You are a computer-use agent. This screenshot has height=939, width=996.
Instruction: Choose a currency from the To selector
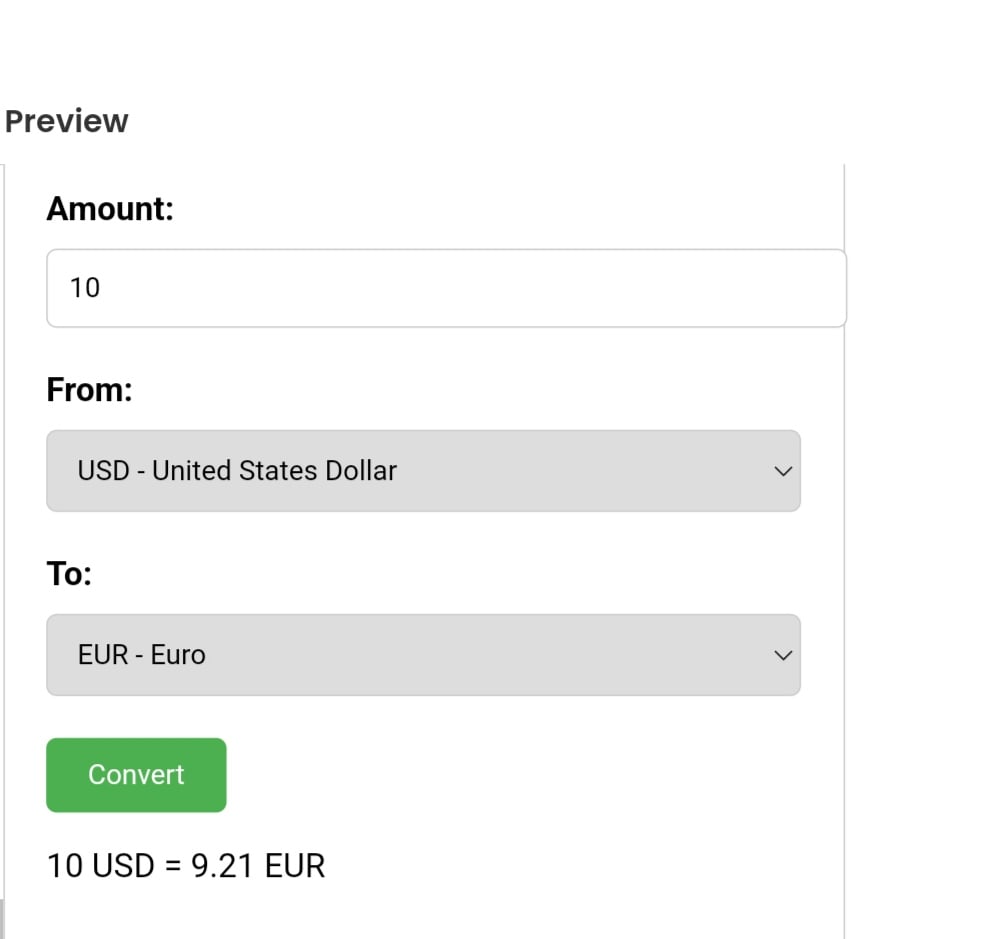pos(423,655)
